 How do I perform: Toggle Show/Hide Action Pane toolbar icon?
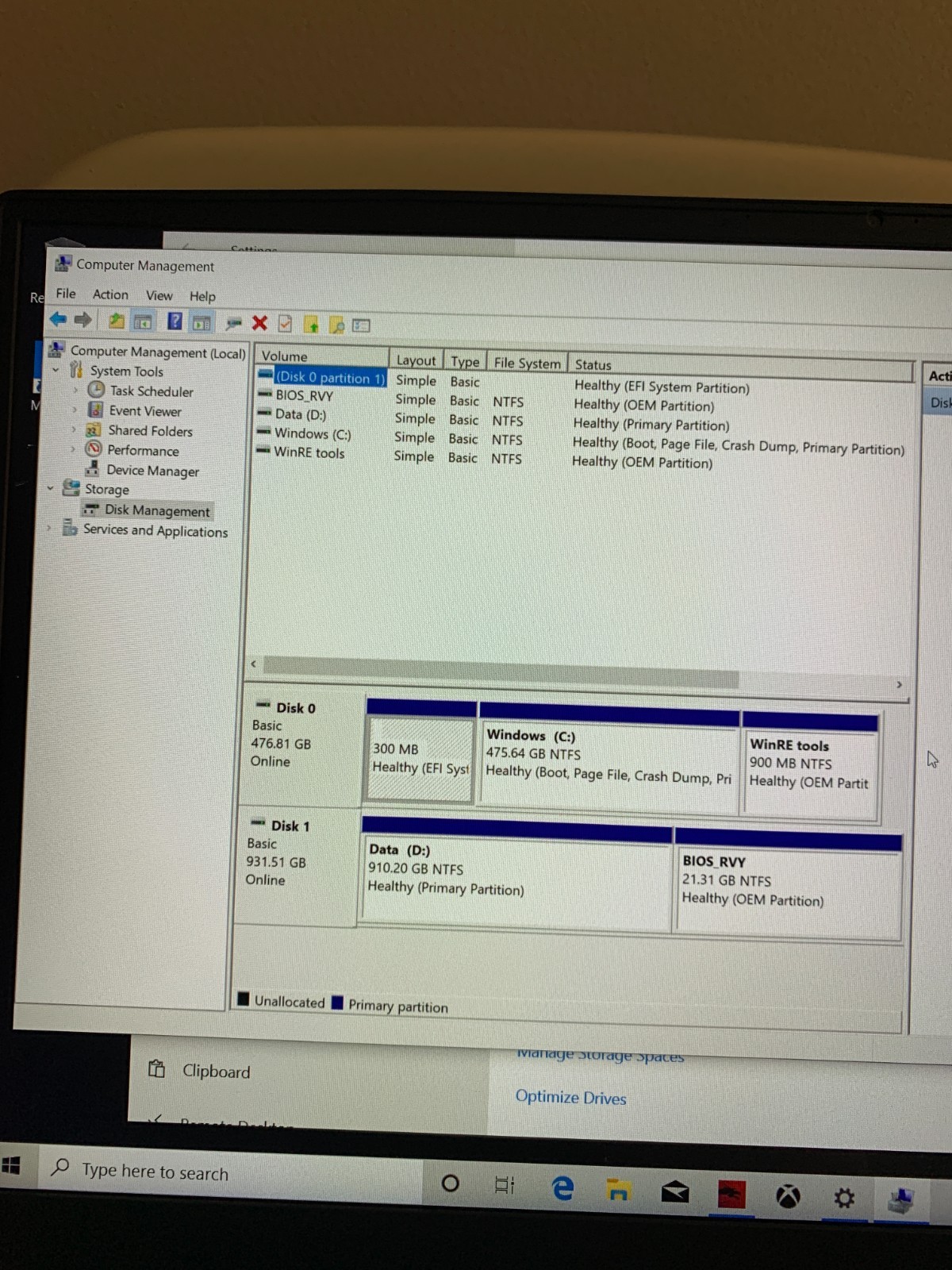coord(202,322)
